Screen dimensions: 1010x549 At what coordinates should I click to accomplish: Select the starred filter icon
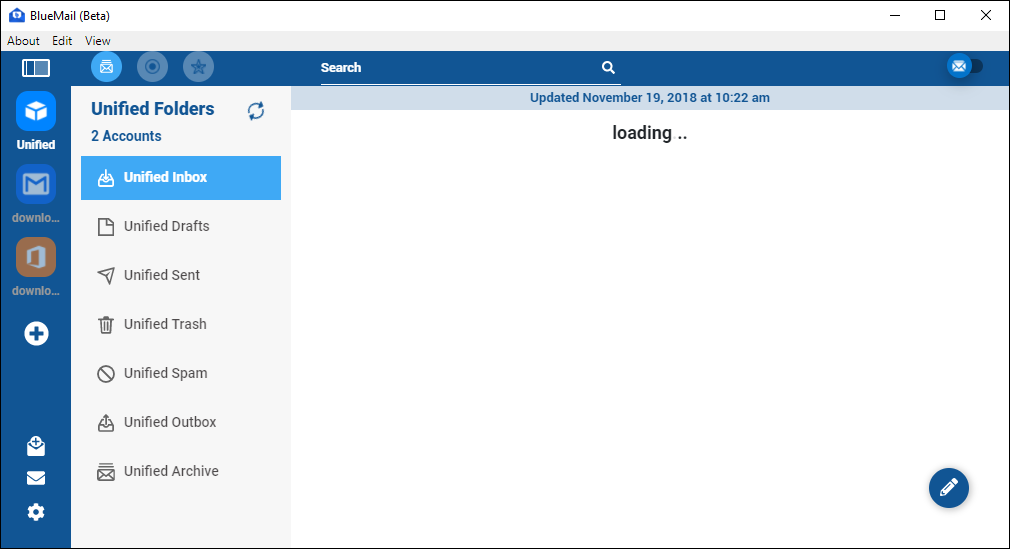pyautogui.click(x=198, y=67)
